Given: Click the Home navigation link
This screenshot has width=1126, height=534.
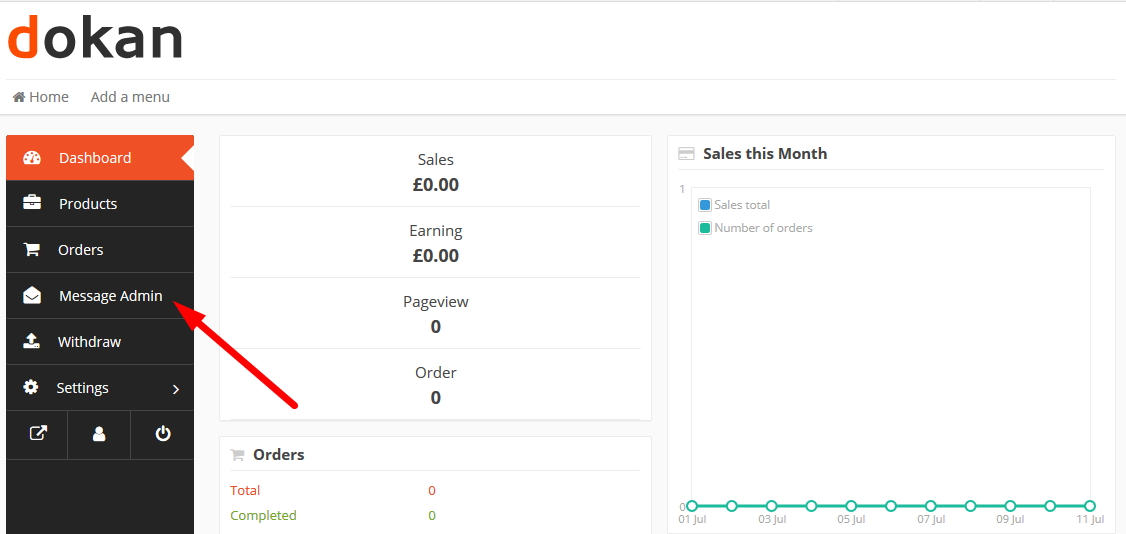Looking at the screenshot, I should click(41, 97).
